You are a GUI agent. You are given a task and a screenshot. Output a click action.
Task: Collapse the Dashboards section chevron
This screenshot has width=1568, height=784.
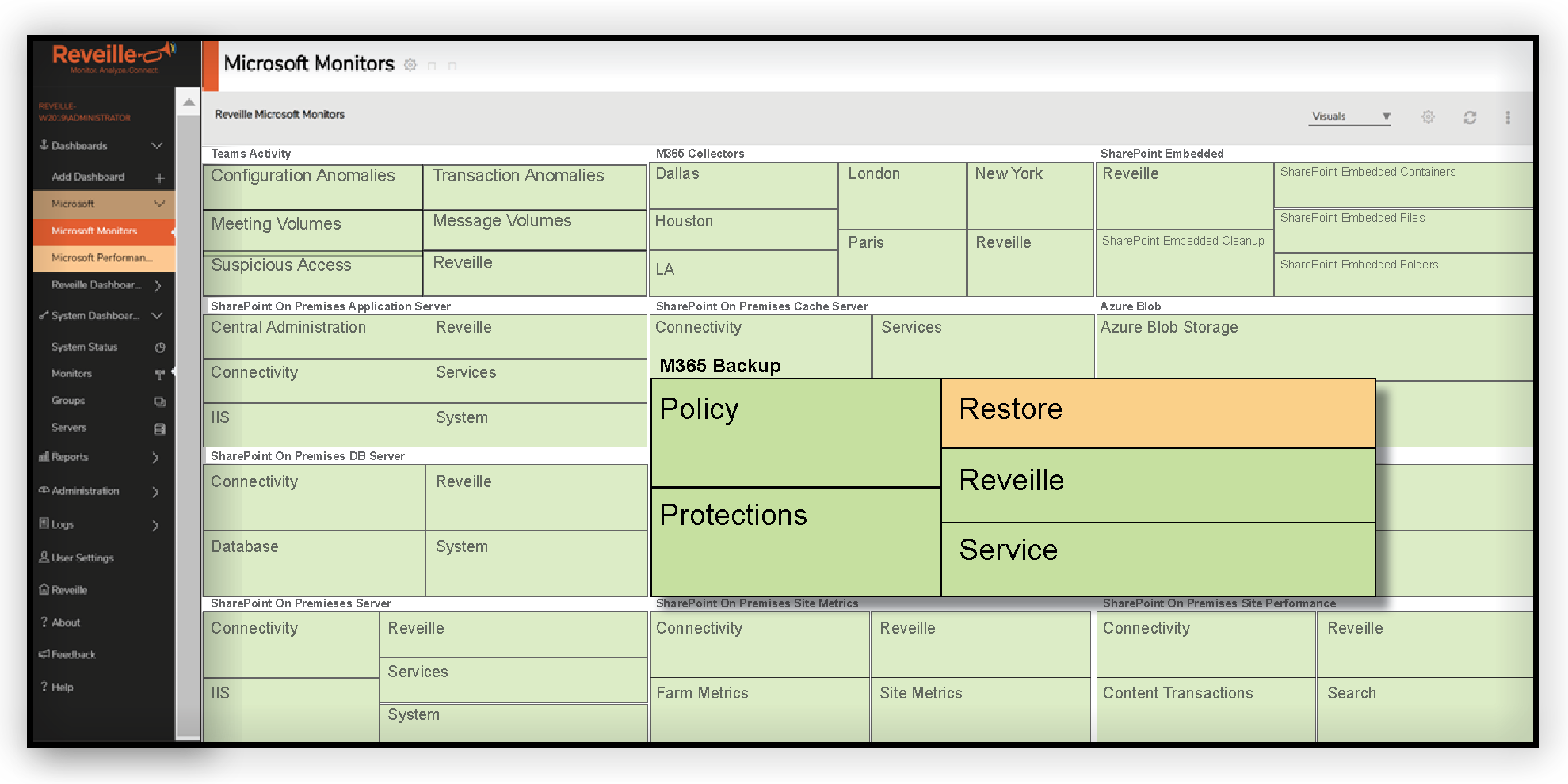(x=157, y=146)
